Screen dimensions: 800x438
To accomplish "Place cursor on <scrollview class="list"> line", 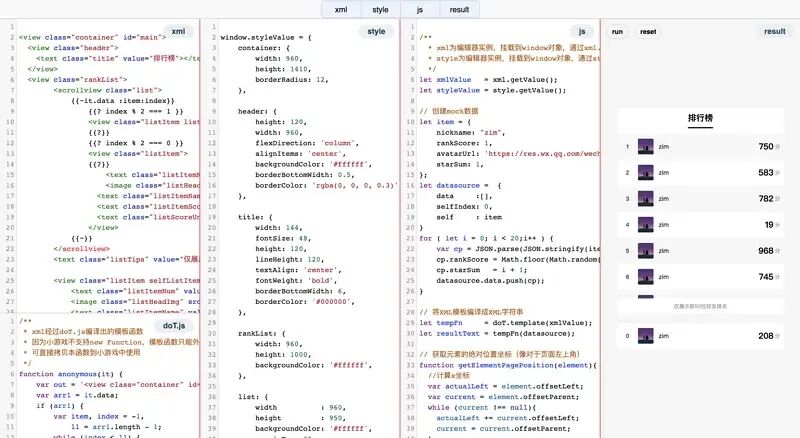I will tap(108, 90).
